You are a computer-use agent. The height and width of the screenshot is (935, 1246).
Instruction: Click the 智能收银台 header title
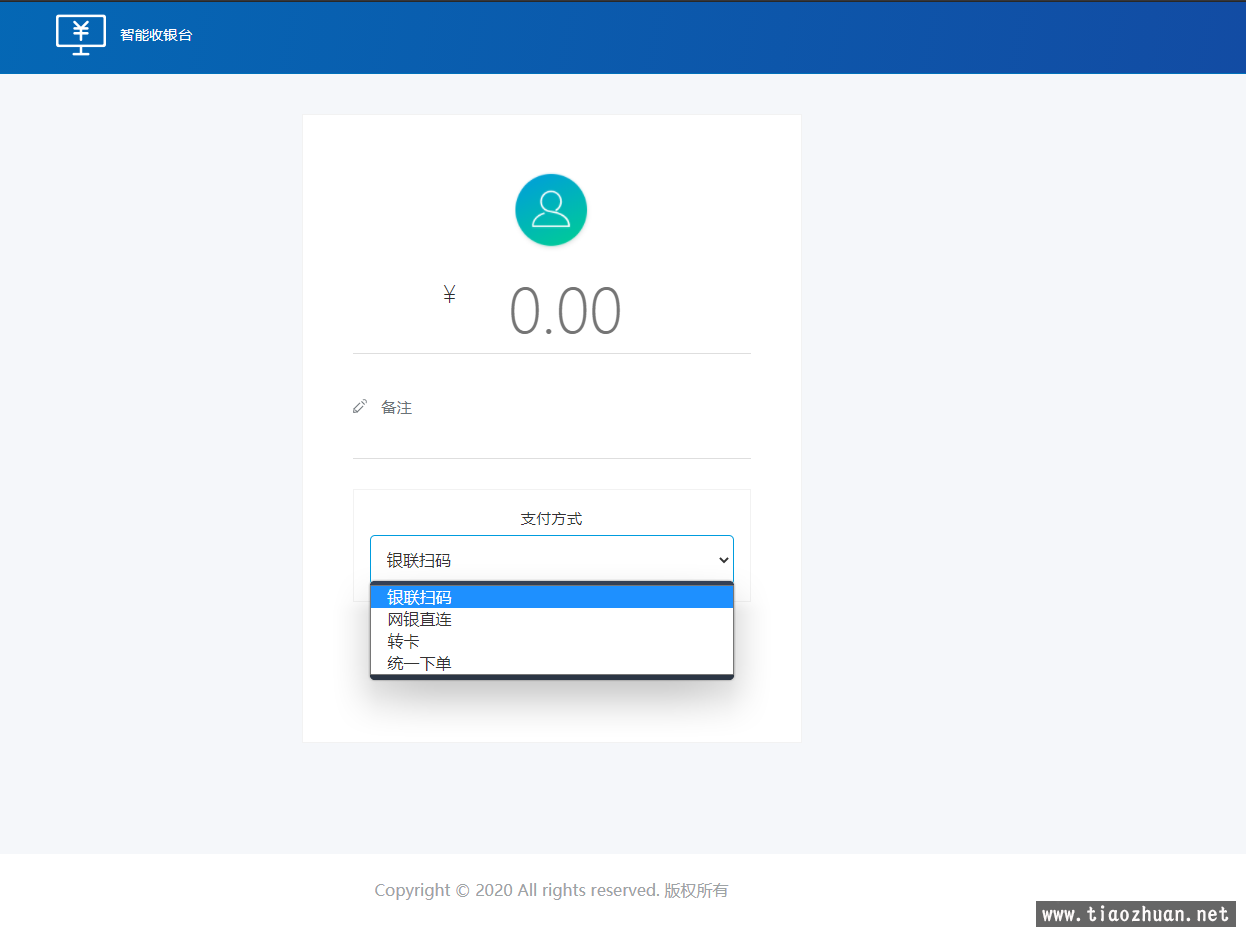click(x=156, y=35)
